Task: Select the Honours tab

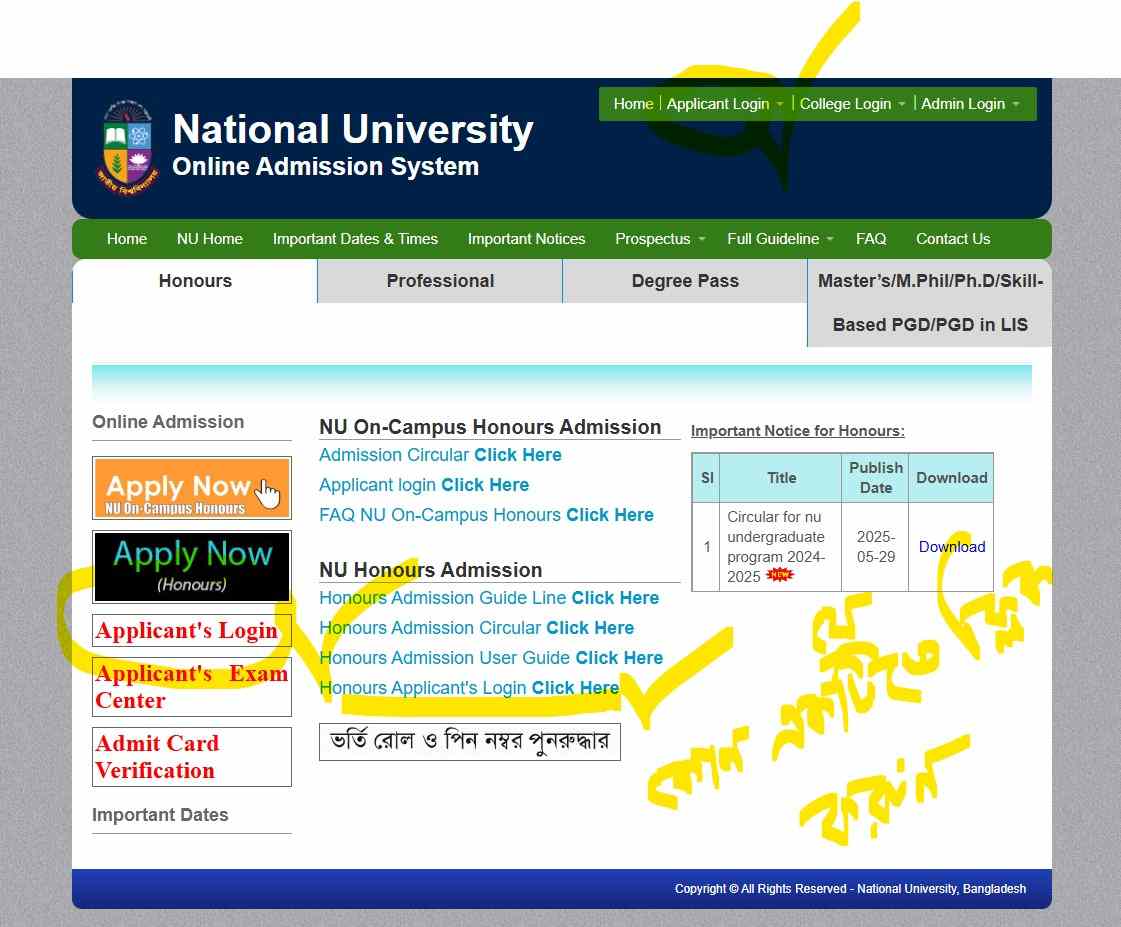Action: pos(195,281)
